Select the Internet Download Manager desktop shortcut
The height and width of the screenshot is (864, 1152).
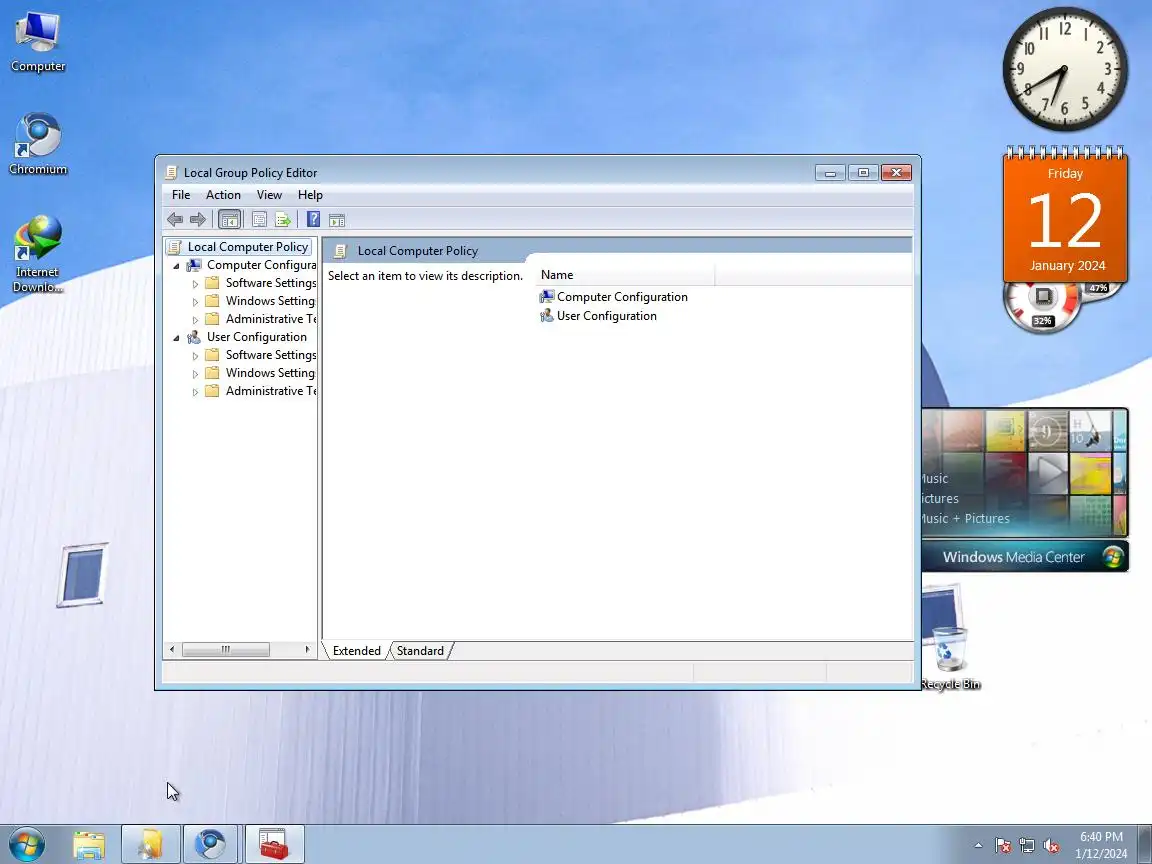click(37, 253)
